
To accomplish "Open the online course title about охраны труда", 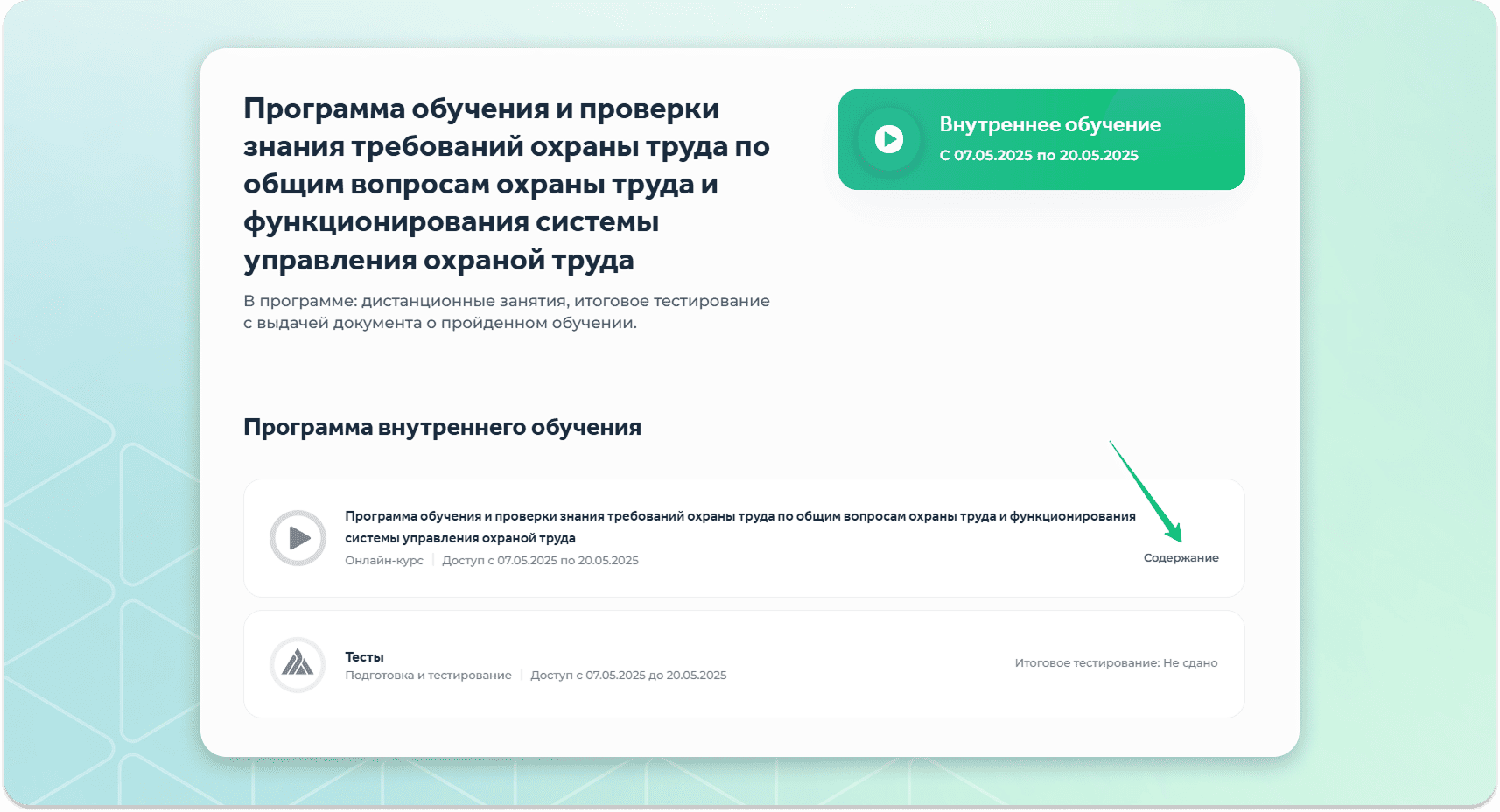I will tap(740, 527).
